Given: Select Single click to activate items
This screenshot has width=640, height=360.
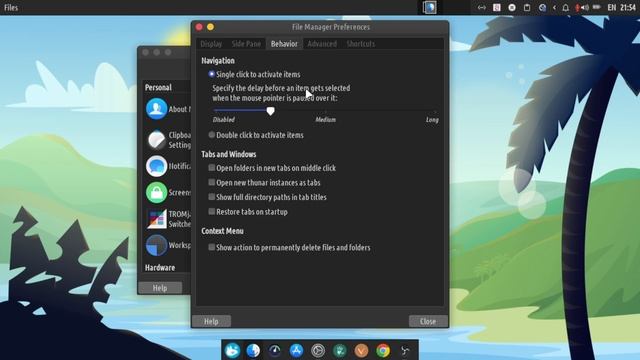Looking at the screenshot, I should point(211,74).
